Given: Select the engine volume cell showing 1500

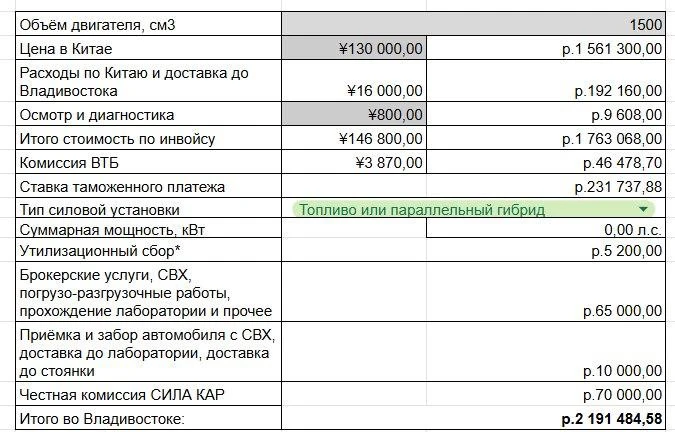Looking at the screenshot, I should pos(474,24).
